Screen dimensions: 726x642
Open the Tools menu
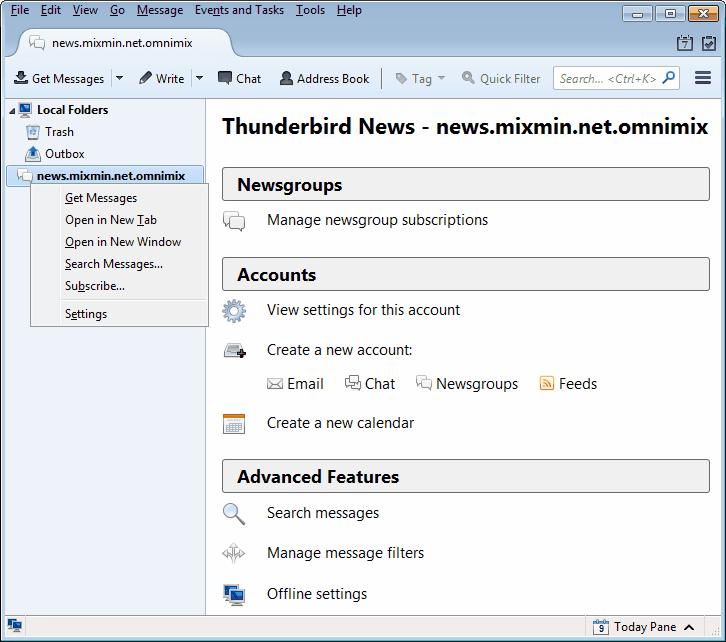pos(310,10)
